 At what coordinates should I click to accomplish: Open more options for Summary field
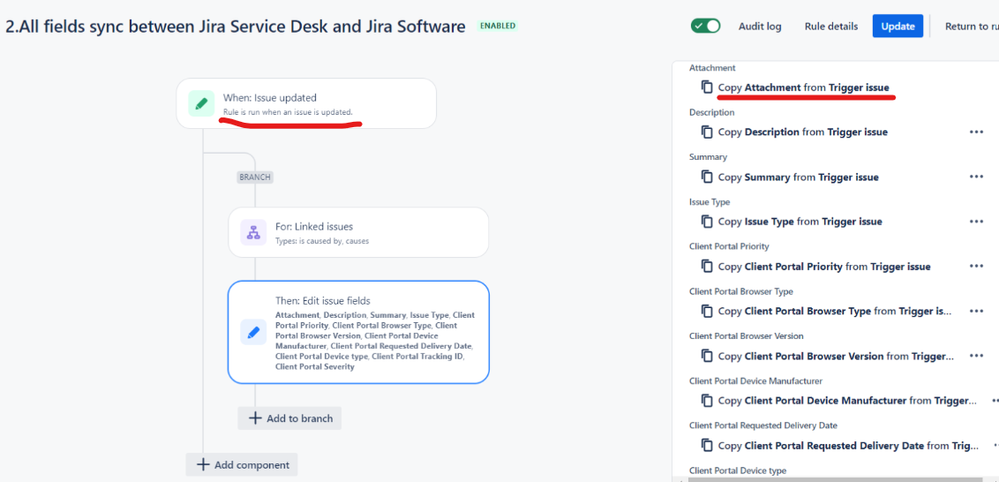pos(976,177)
